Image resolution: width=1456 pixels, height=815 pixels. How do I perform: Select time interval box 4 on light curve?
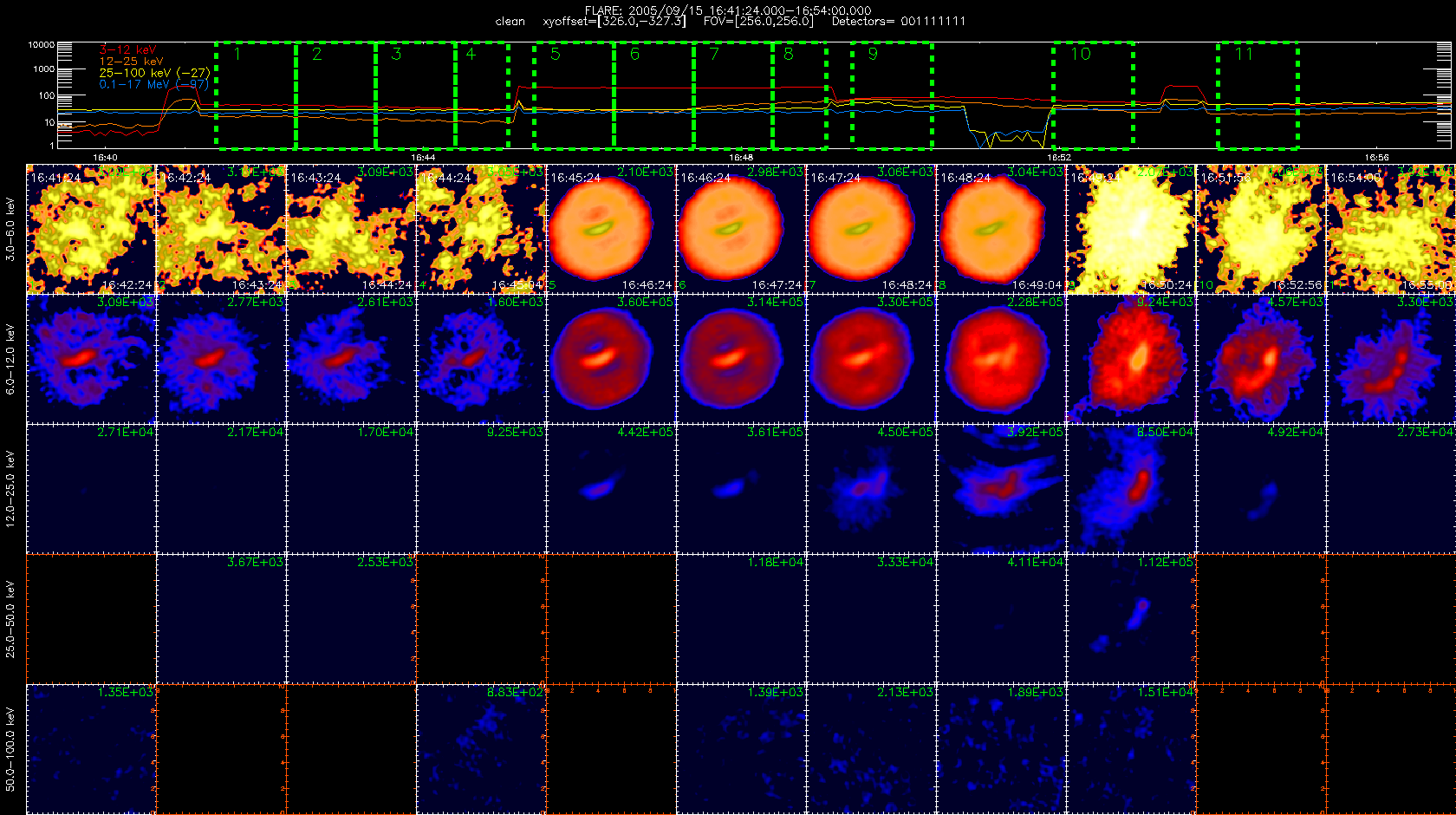click(x=482, y=95)
